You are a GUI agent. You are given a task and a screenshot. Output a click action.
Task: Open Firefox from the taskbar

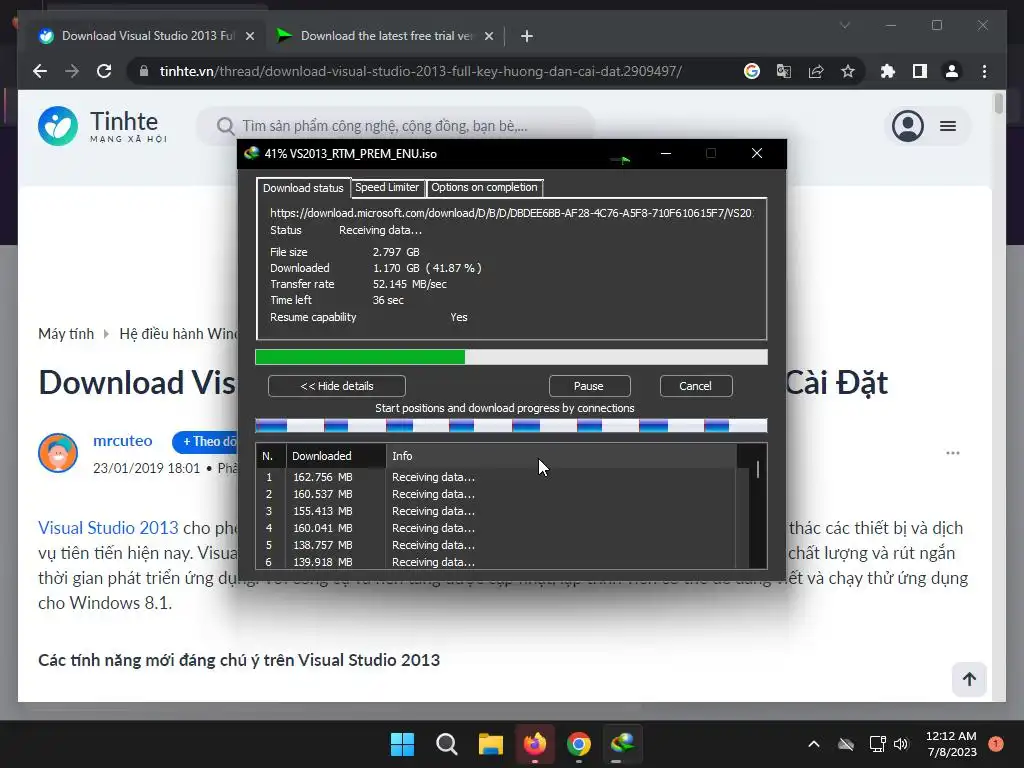pos(535,744)
